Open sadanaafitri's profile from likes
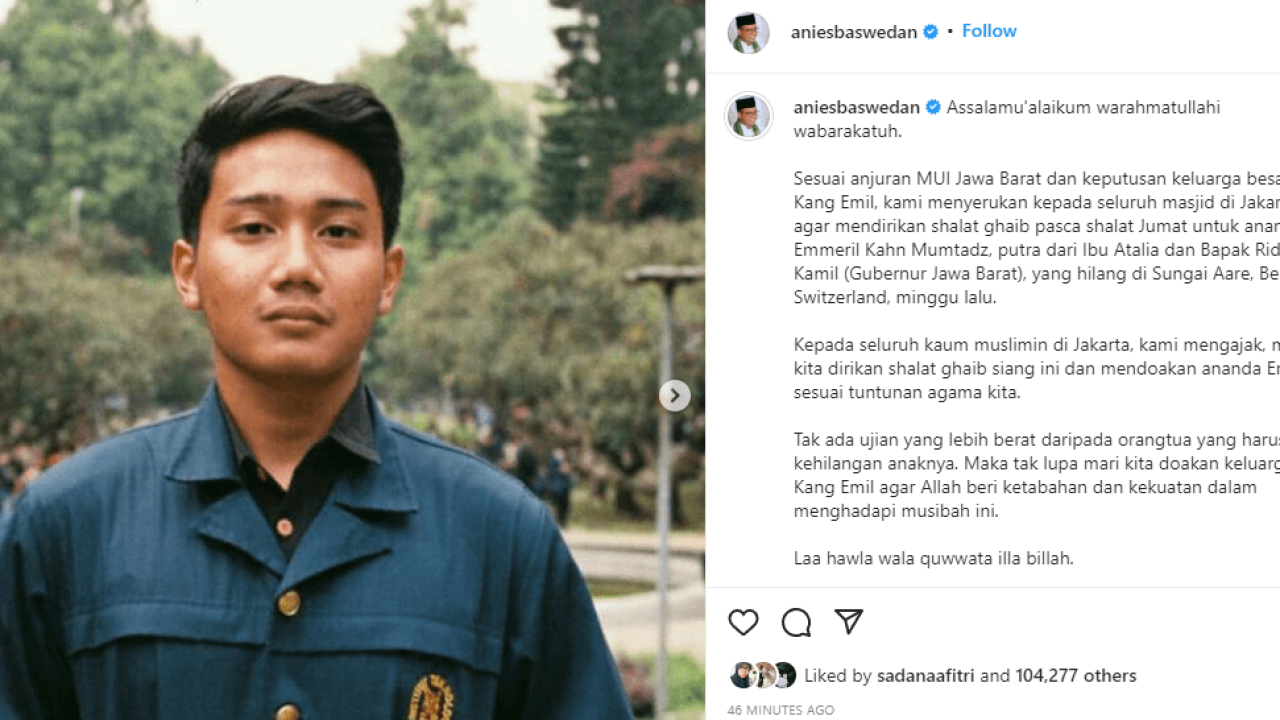Image resolution: width=1280 pixels, height=720 pixels. (926, 676)
